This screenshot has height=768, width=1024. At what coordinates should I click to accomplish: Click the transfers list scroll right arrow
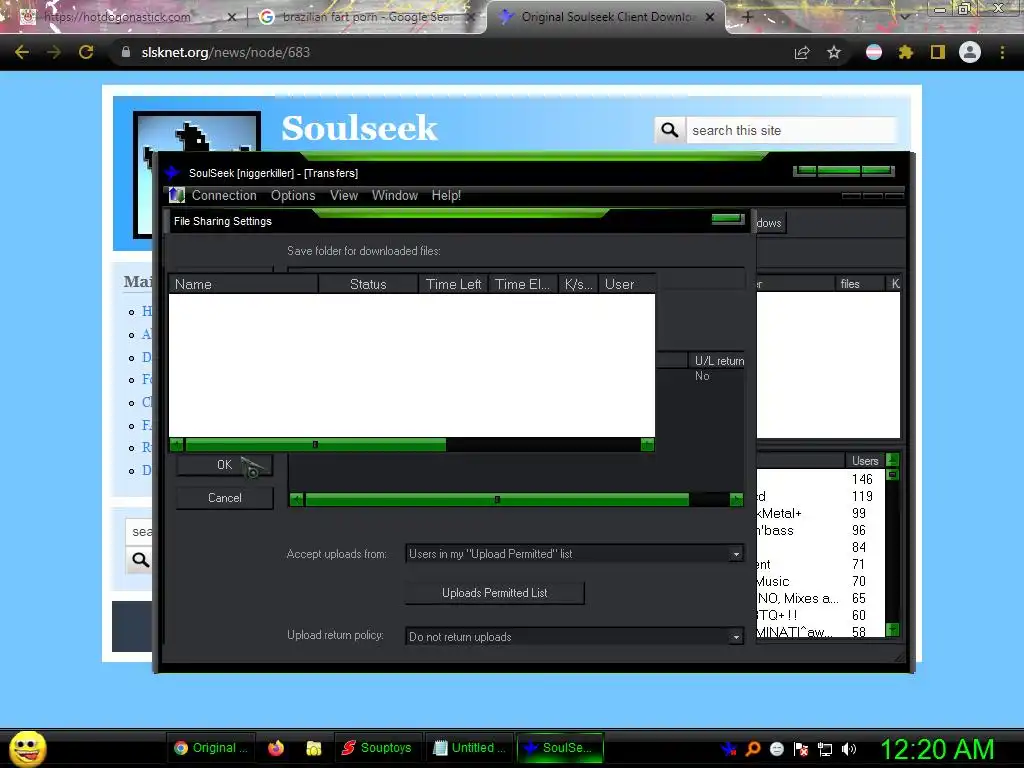tap(647, 445)
